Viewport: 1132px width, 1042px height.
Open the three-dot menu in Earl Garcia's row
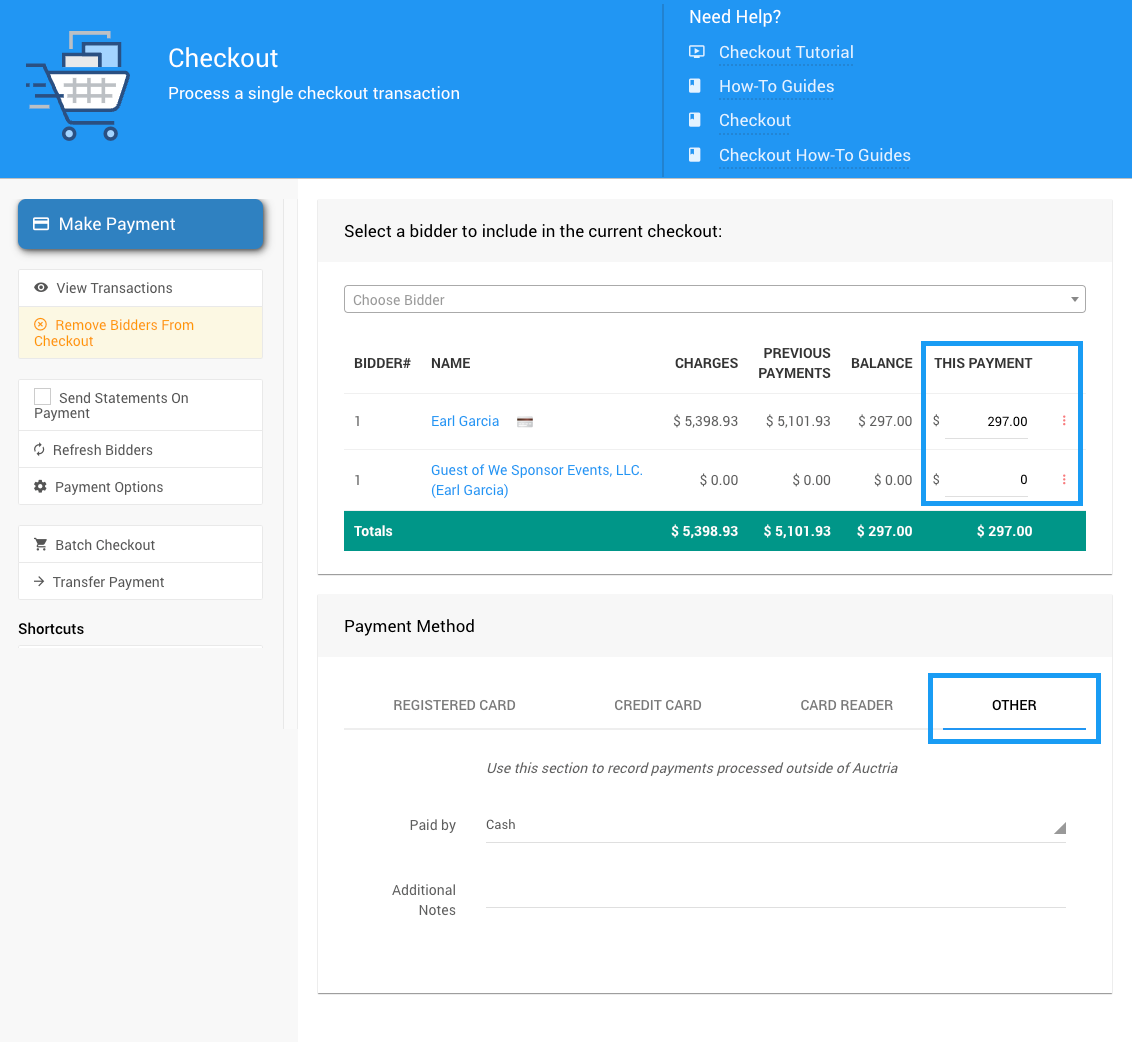pos(1063,421)
